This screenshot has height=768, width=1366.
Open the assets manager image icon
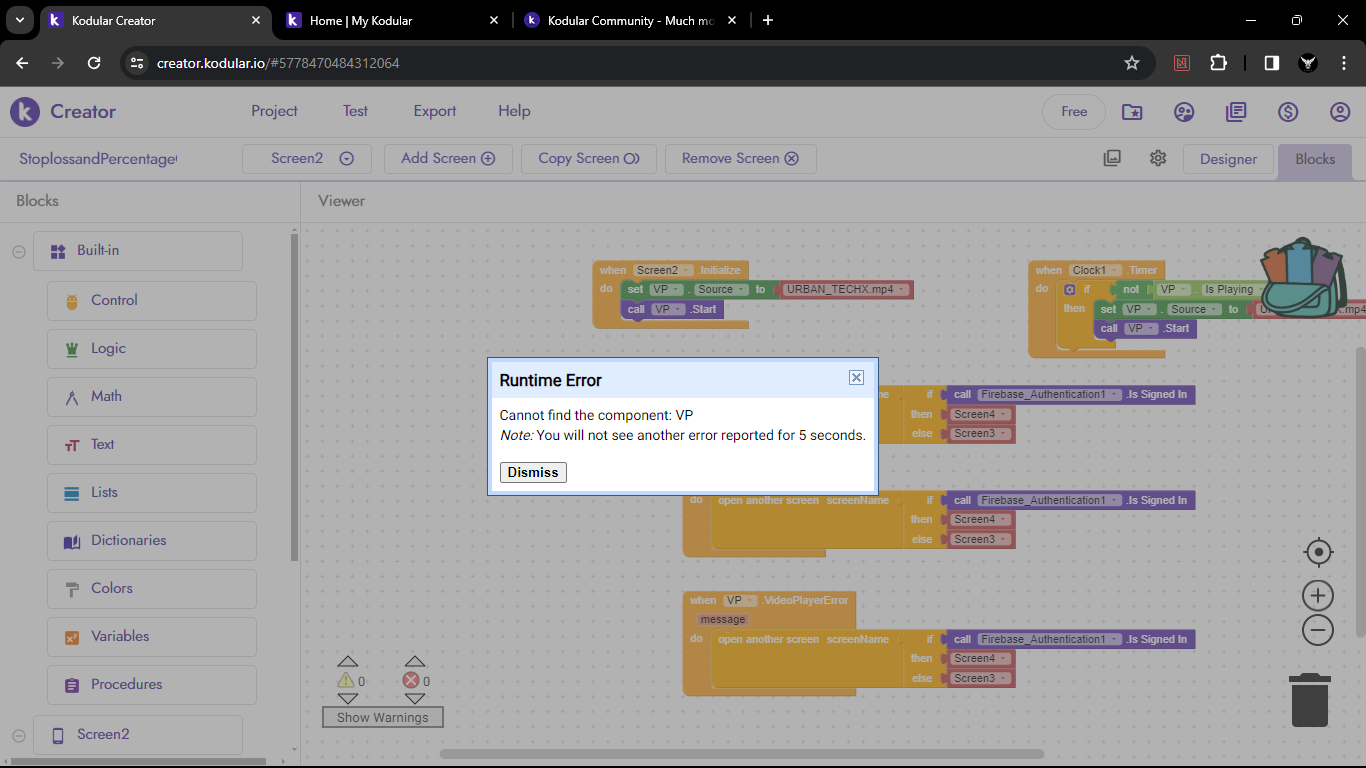[1112, 158]
